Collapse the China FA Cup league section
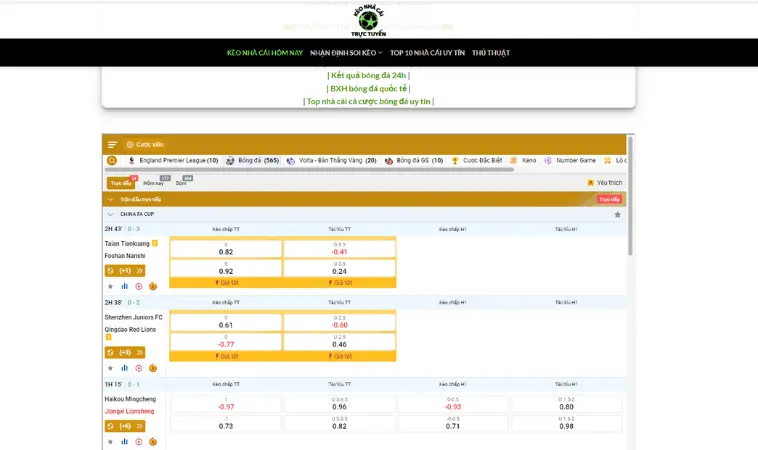The height and width of the screenshot is (450, 758). [110, 214]
